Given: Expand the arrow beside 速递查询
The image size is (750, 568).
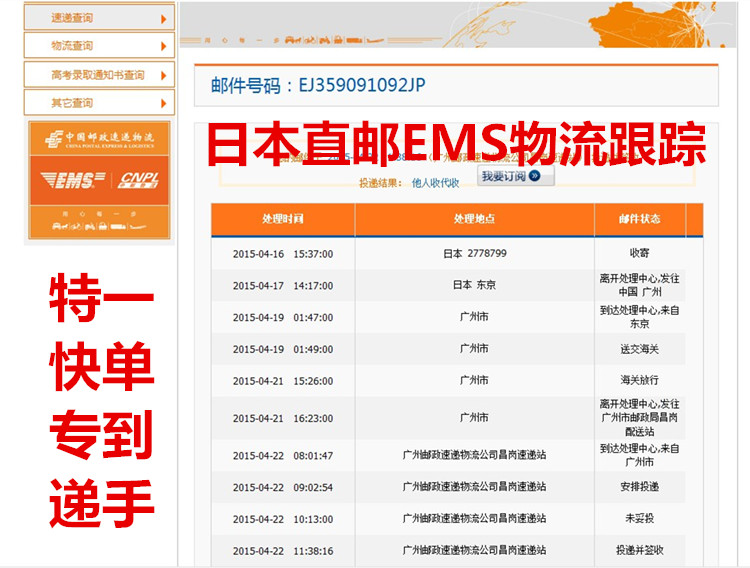Looking at the screenshot, I should point(163,18).
